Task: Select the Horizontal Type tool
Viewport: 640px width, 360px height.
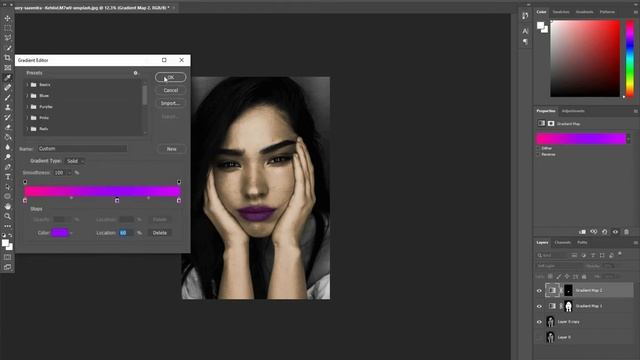Action: pyautogui.click(x=7, y=177)
